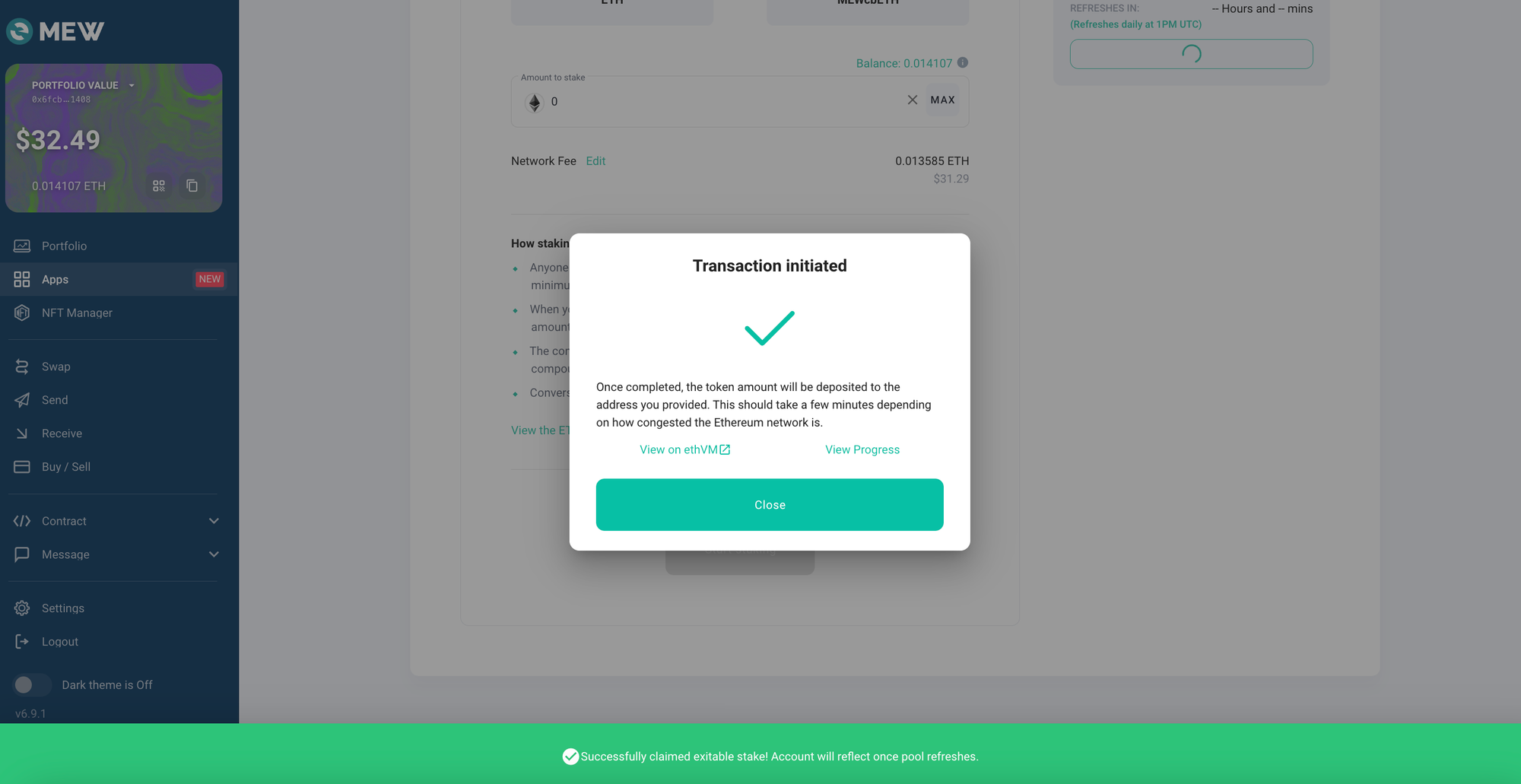1521x784 pixels.
Task: Click the balance info icon
Action: 963,62
